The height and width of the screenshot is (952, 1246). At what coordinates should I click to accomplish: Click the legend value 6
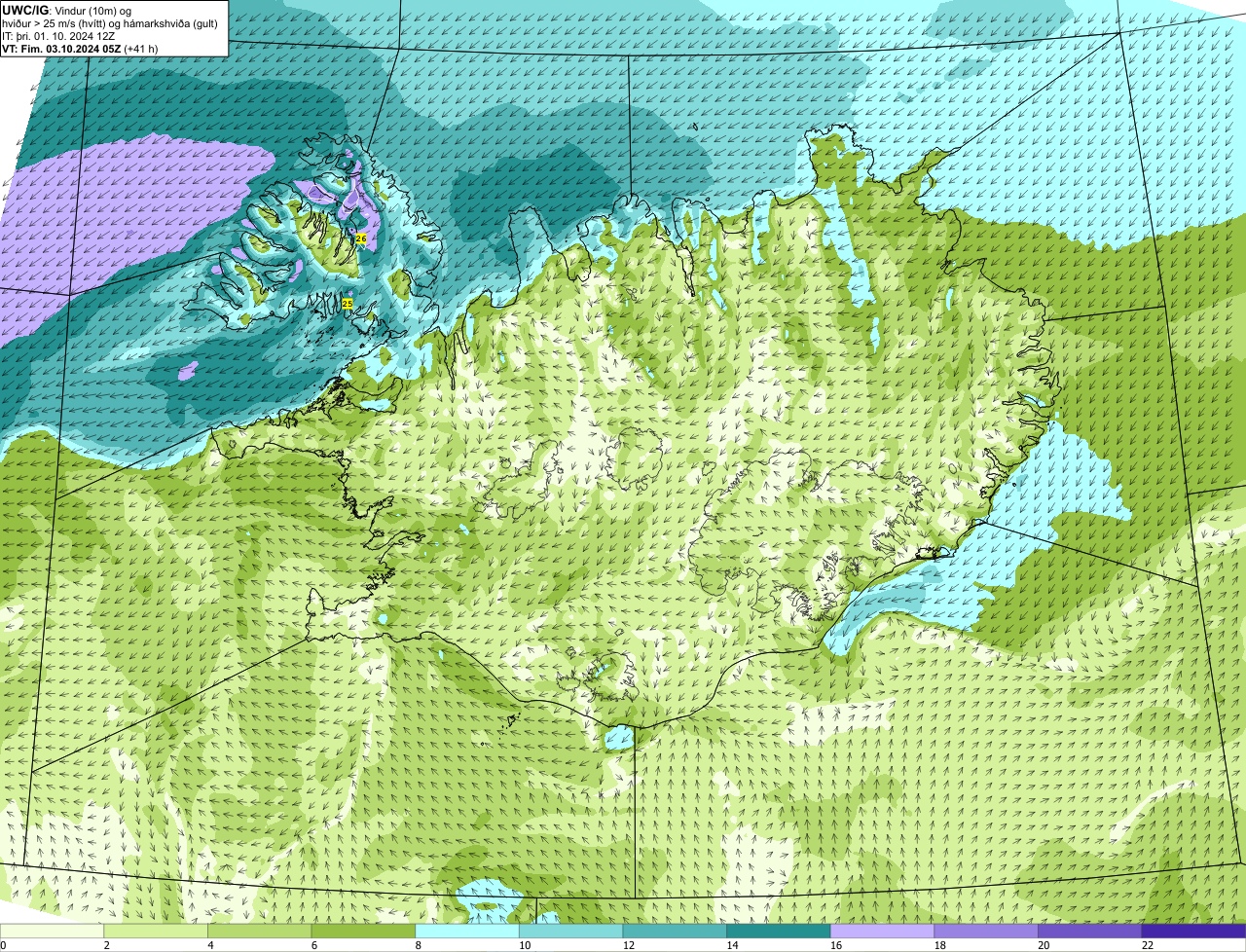[314, 945]
